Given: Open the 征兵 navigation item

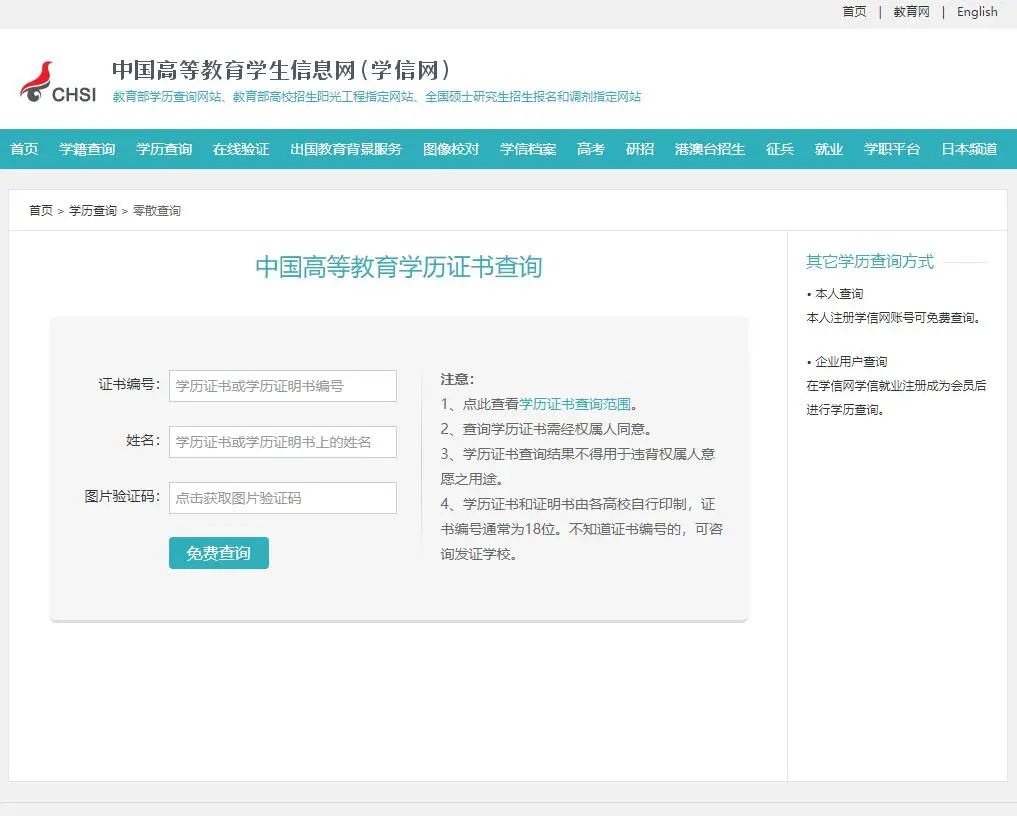Looking at the screenshot, I should point(780,149).
